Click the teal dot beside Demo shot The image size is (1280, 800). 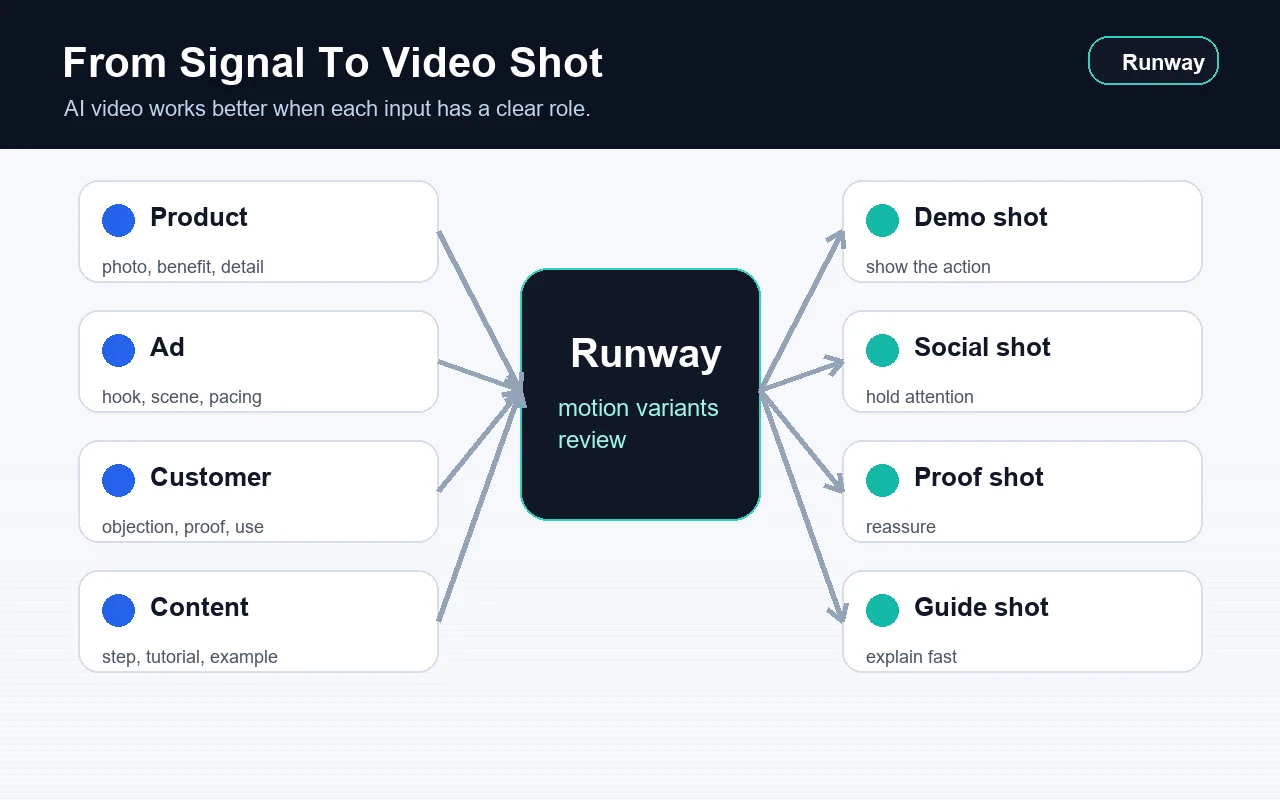(x=882, y=220)
